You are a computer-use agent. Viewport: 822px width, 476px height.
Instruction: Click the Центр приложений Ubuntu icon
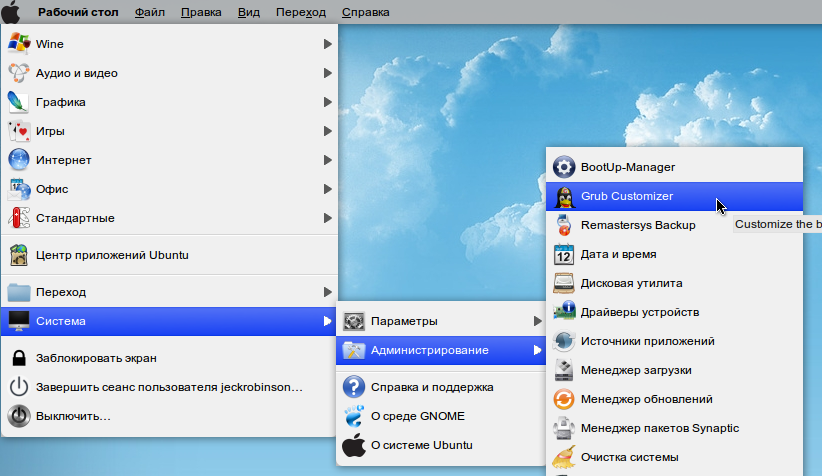click(x=19, y=255)
